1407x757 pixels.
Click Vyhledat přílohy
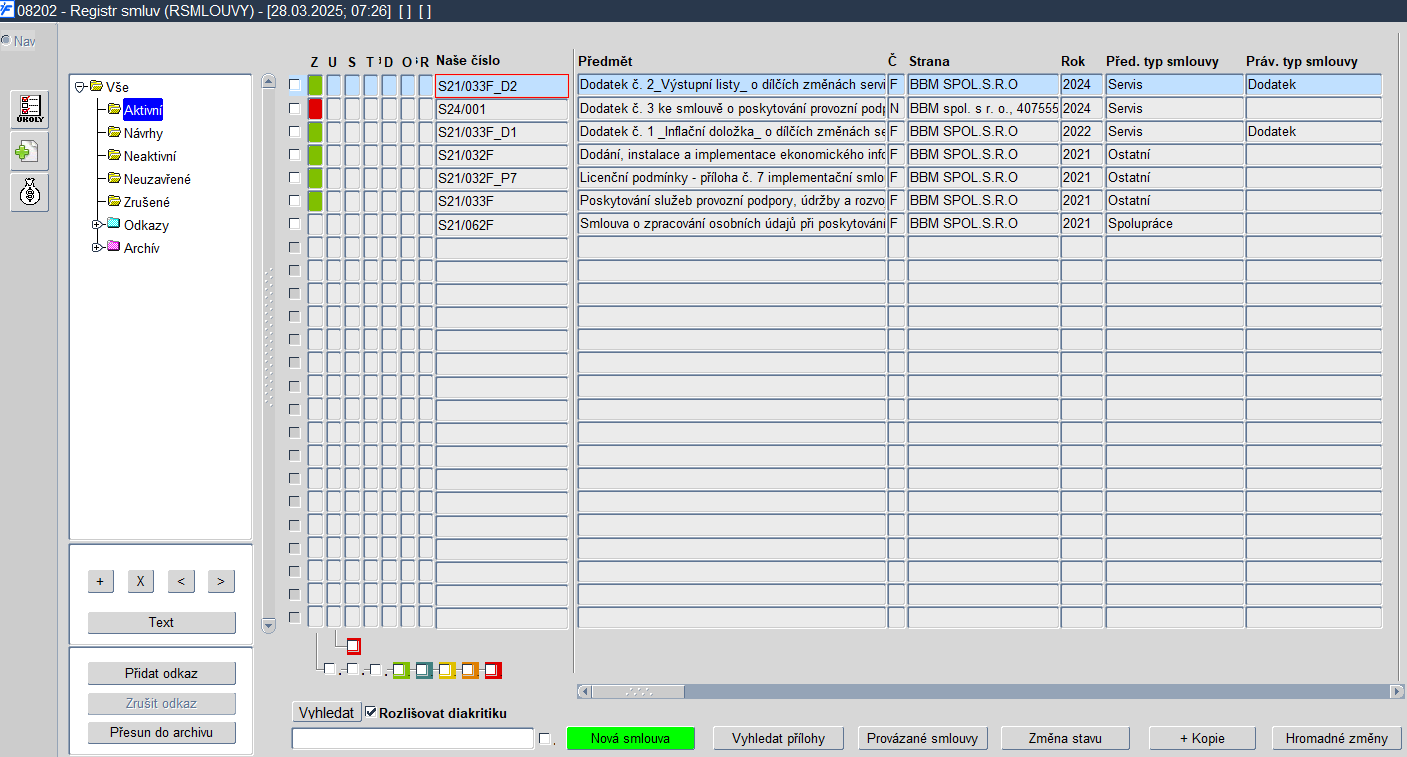(778, 738)
